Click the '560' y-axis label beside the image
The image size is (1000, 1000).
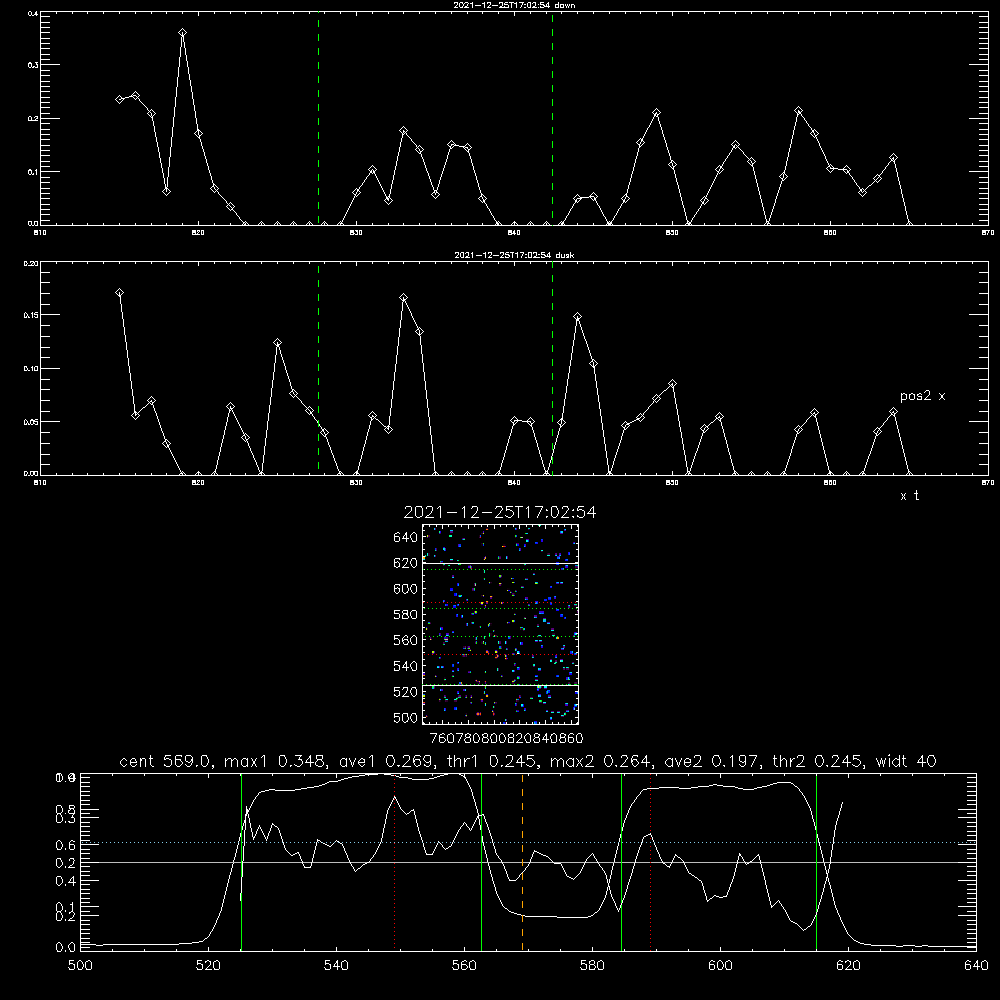coord(406,640)
